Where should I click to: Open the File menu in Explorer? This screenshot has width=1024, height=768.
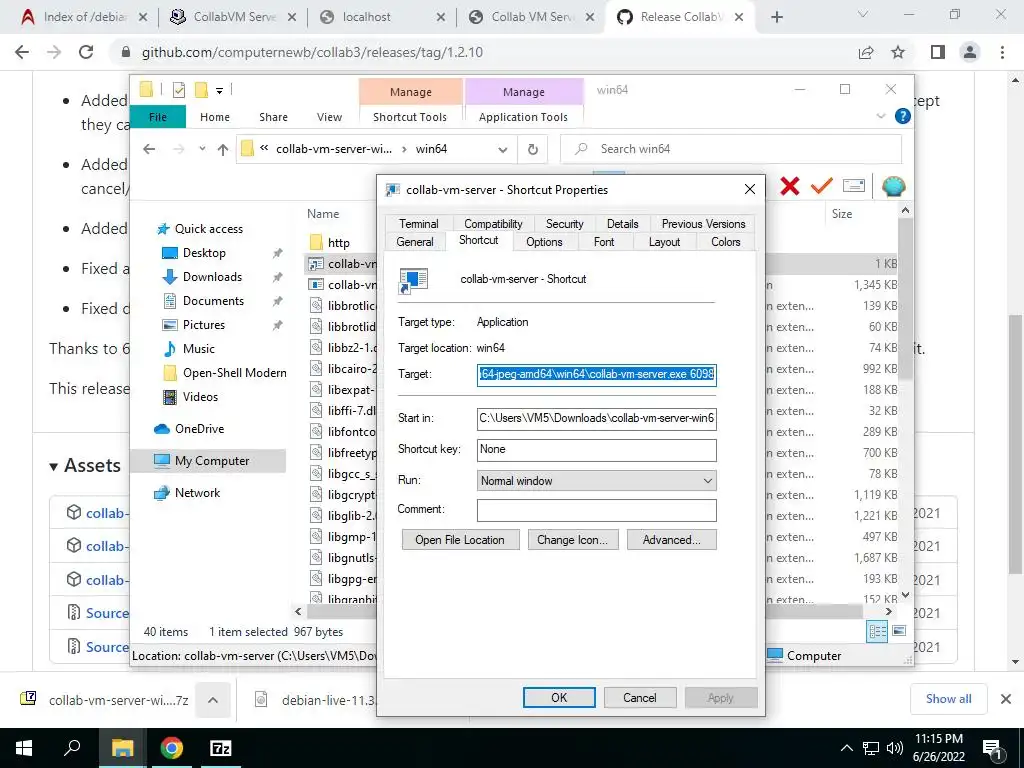158,117
